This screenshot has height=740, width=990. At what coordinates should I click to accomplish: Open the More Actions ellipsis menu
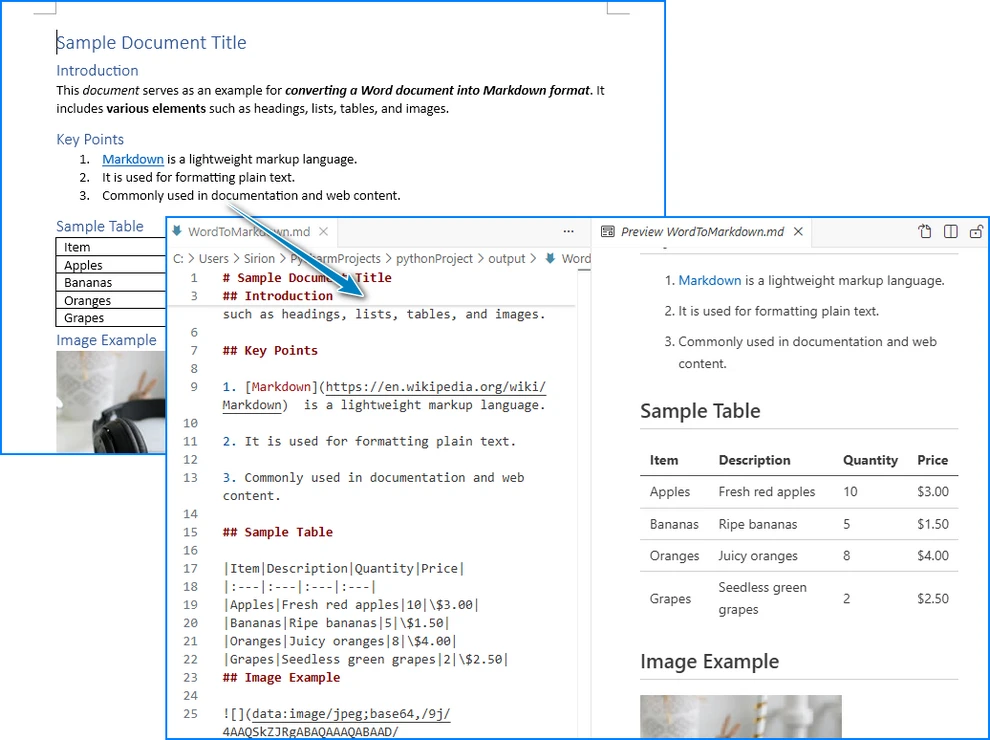(568, 231)
